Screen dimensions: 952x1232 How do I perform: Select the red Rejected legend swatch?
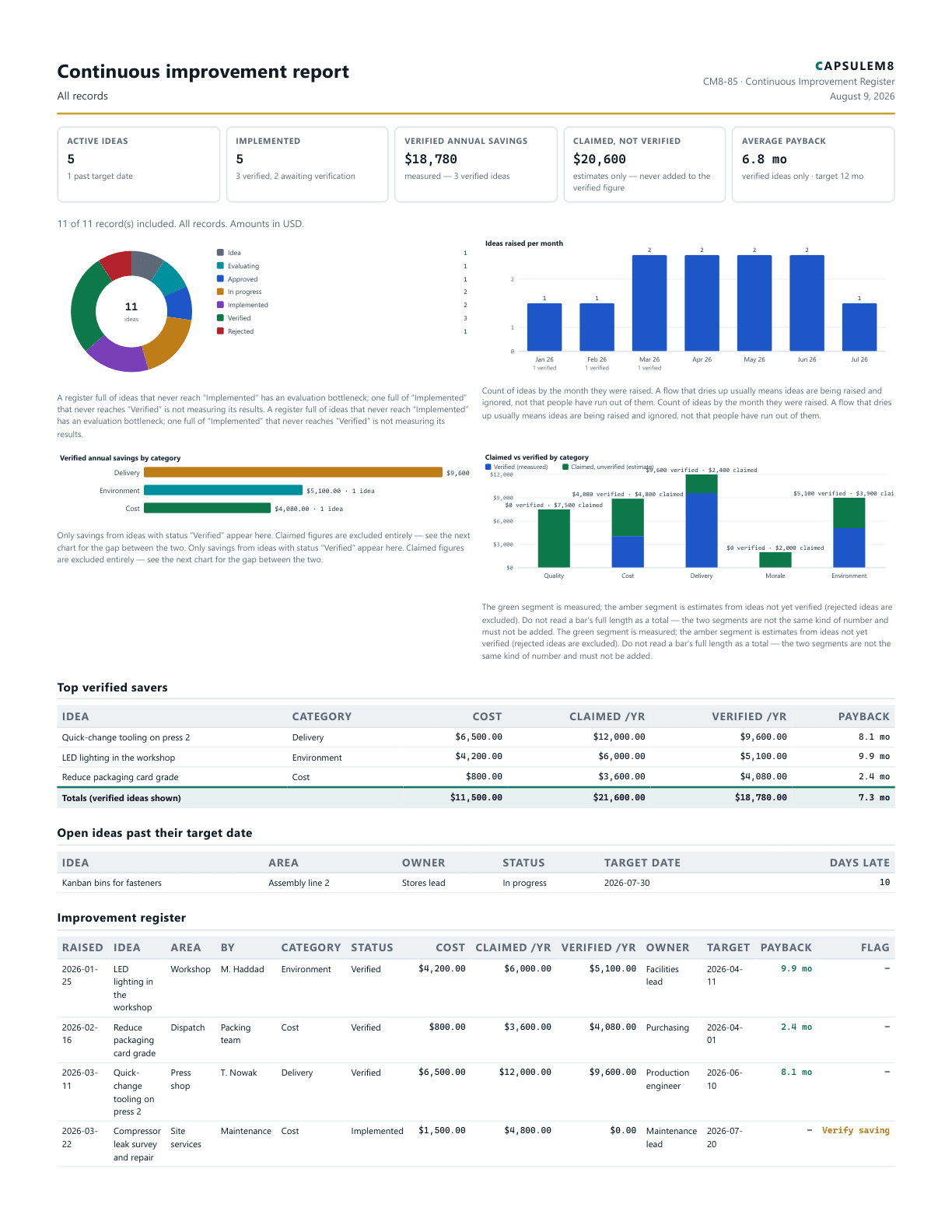pyautogui.click(x=220, y=331)
